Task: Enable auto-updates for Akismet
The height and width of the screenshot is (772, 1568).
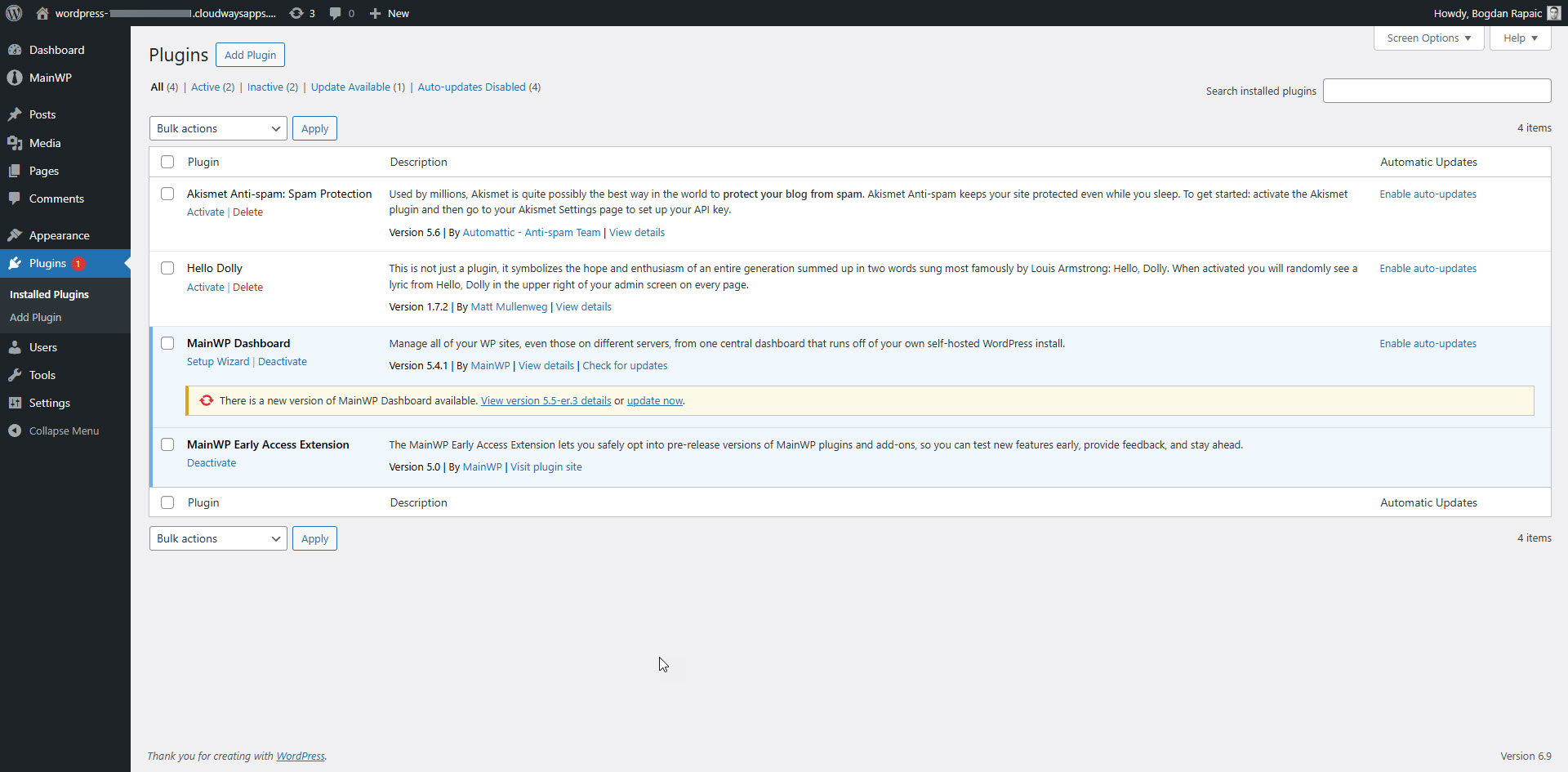Action: [1428, 194]
